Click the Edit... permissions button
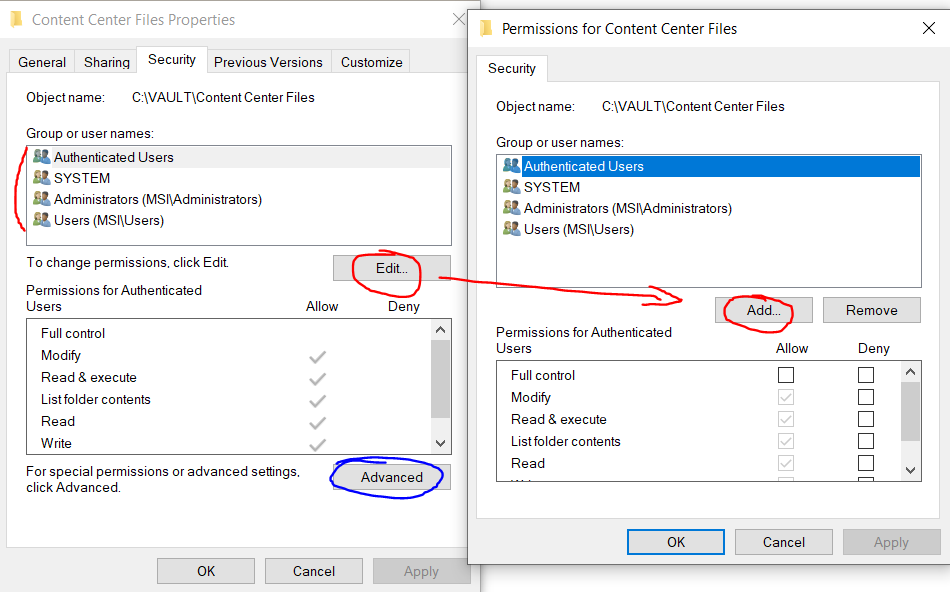Screen dimensions: 950x592 (391, 268)
